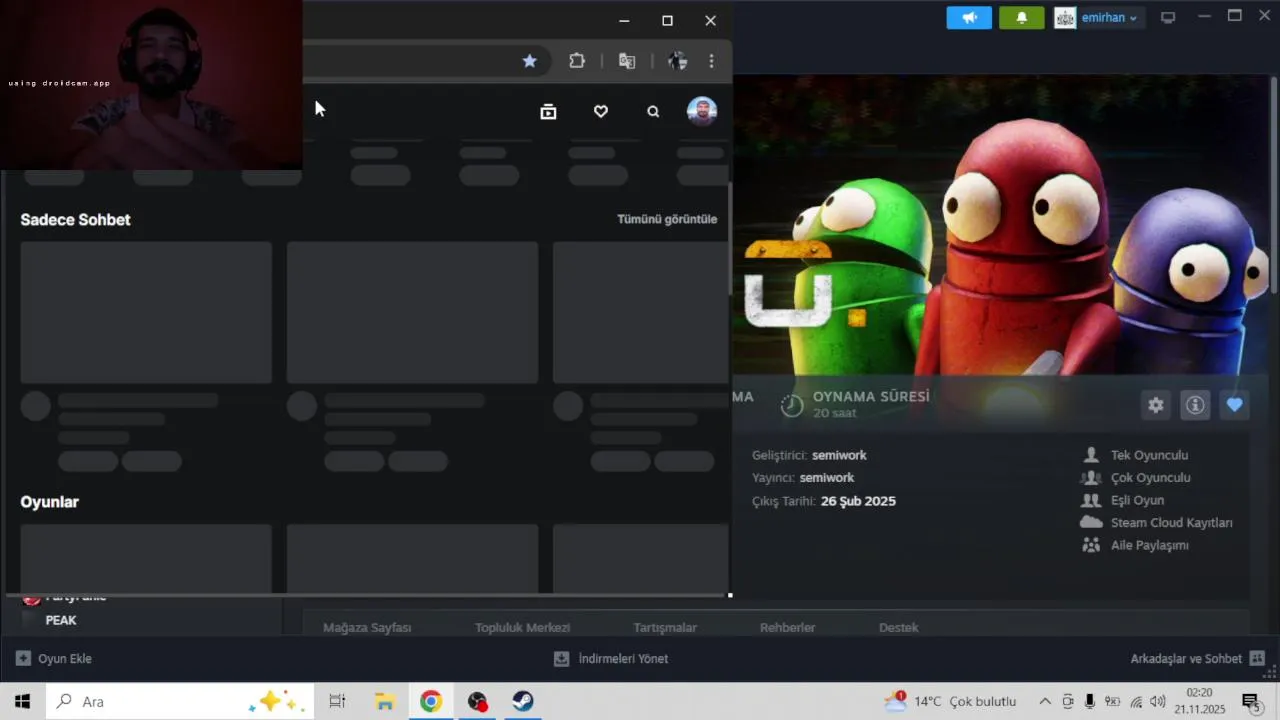Click 'Eşli Oyun' feature in Steam

1137,500
